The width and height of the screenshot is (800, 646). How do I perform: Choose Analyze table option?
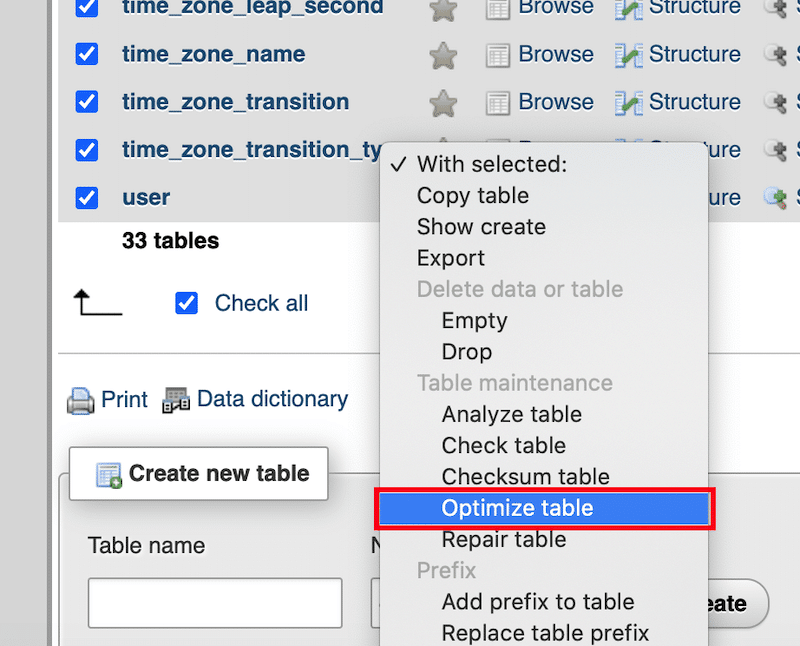[x=511, y=414]
